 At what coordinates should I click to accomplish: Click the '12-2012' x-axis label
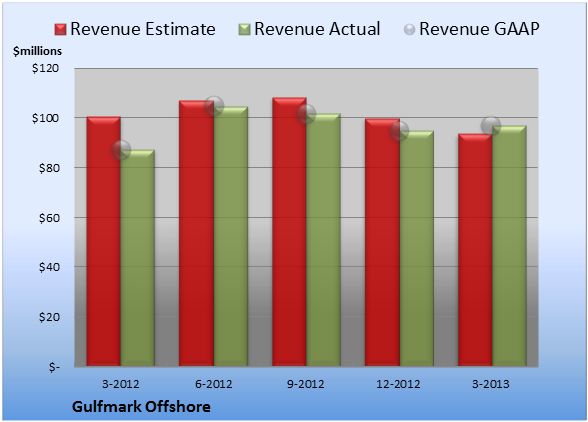(x=398, y=384)
